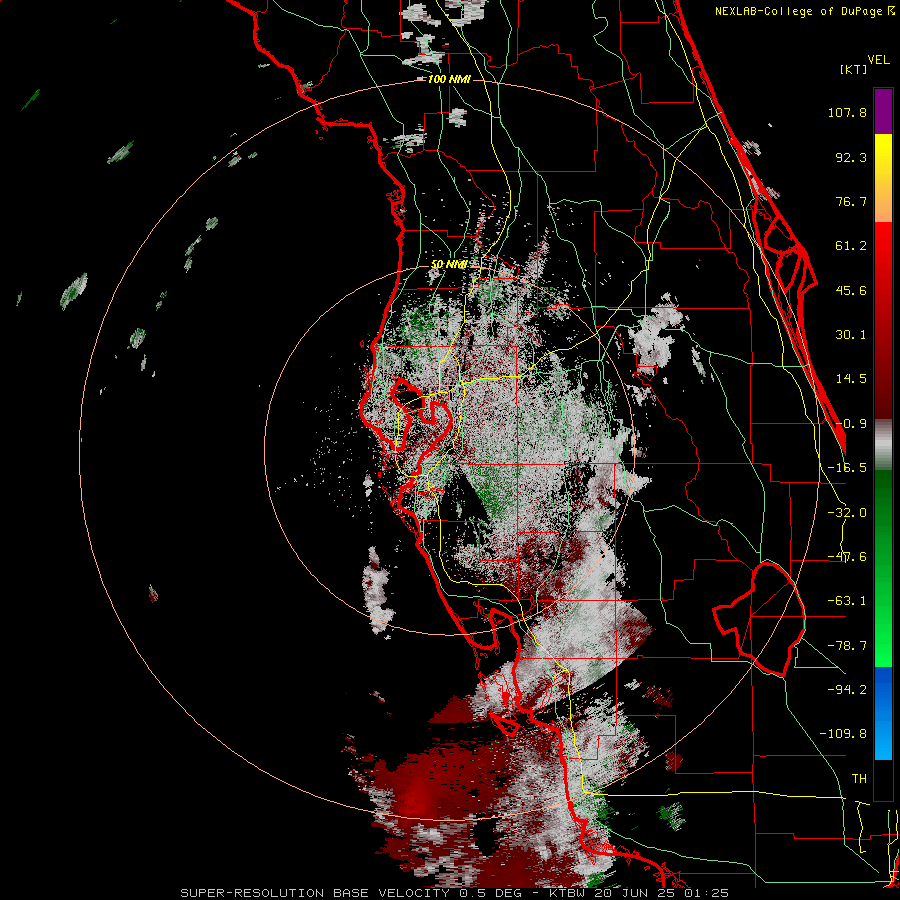Click the 45.6 legend value
This screenshot has width=900, height=900.
[x=851, y=290]
